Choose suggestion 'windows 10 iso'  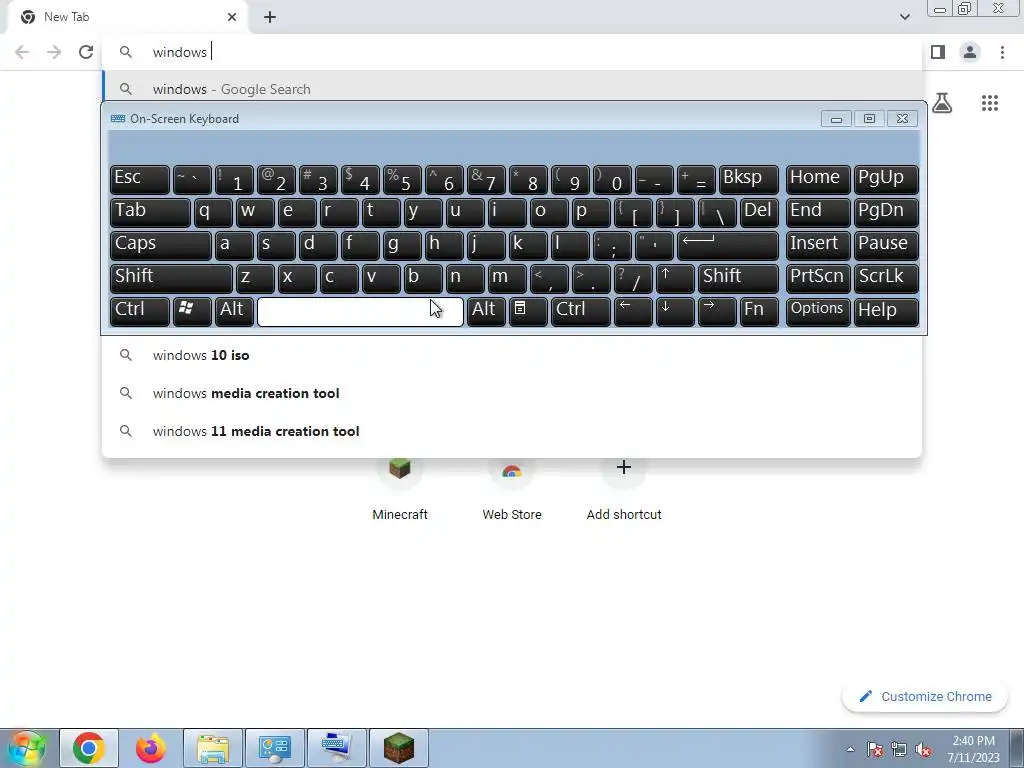point(512,355)
